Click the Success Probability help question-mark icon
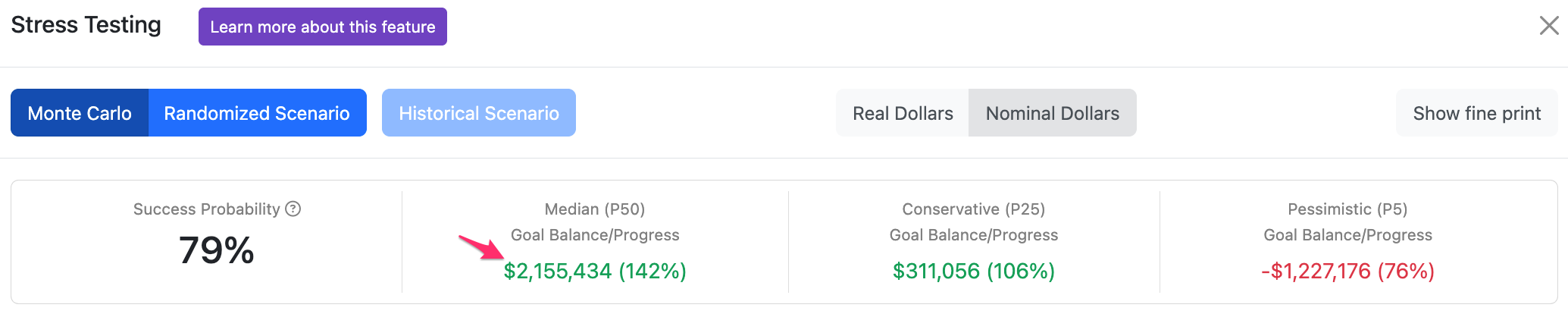Viewport: 1568px width, 314px height. [293, 209]
